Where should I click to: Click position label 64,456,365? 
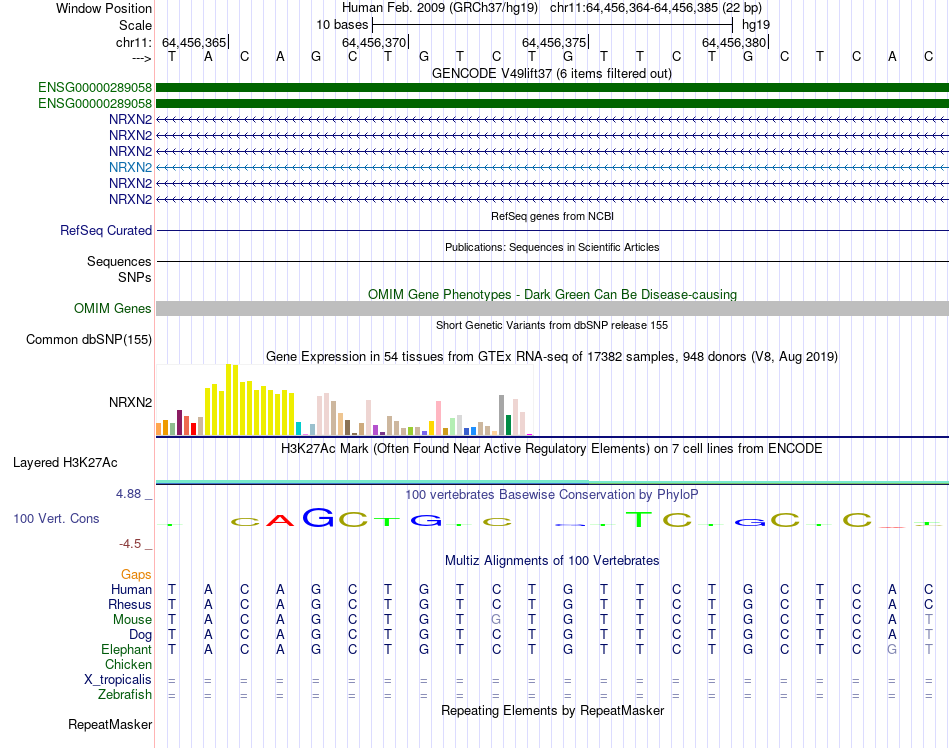(x=194, y=42)
